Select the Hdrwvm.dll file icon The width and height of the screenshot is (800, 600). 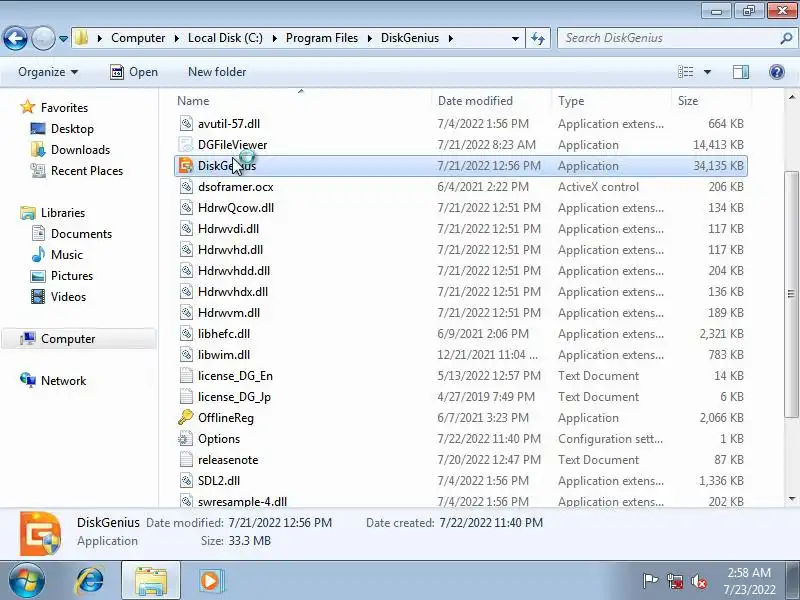pos(186,313)
